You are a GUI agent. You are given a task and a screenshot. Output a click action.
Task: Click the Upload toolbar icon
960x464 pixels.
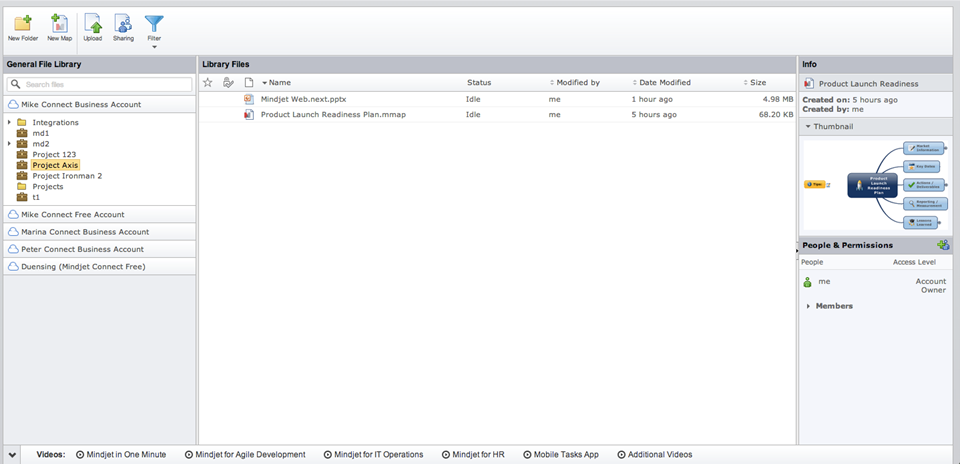pos(92,26)
